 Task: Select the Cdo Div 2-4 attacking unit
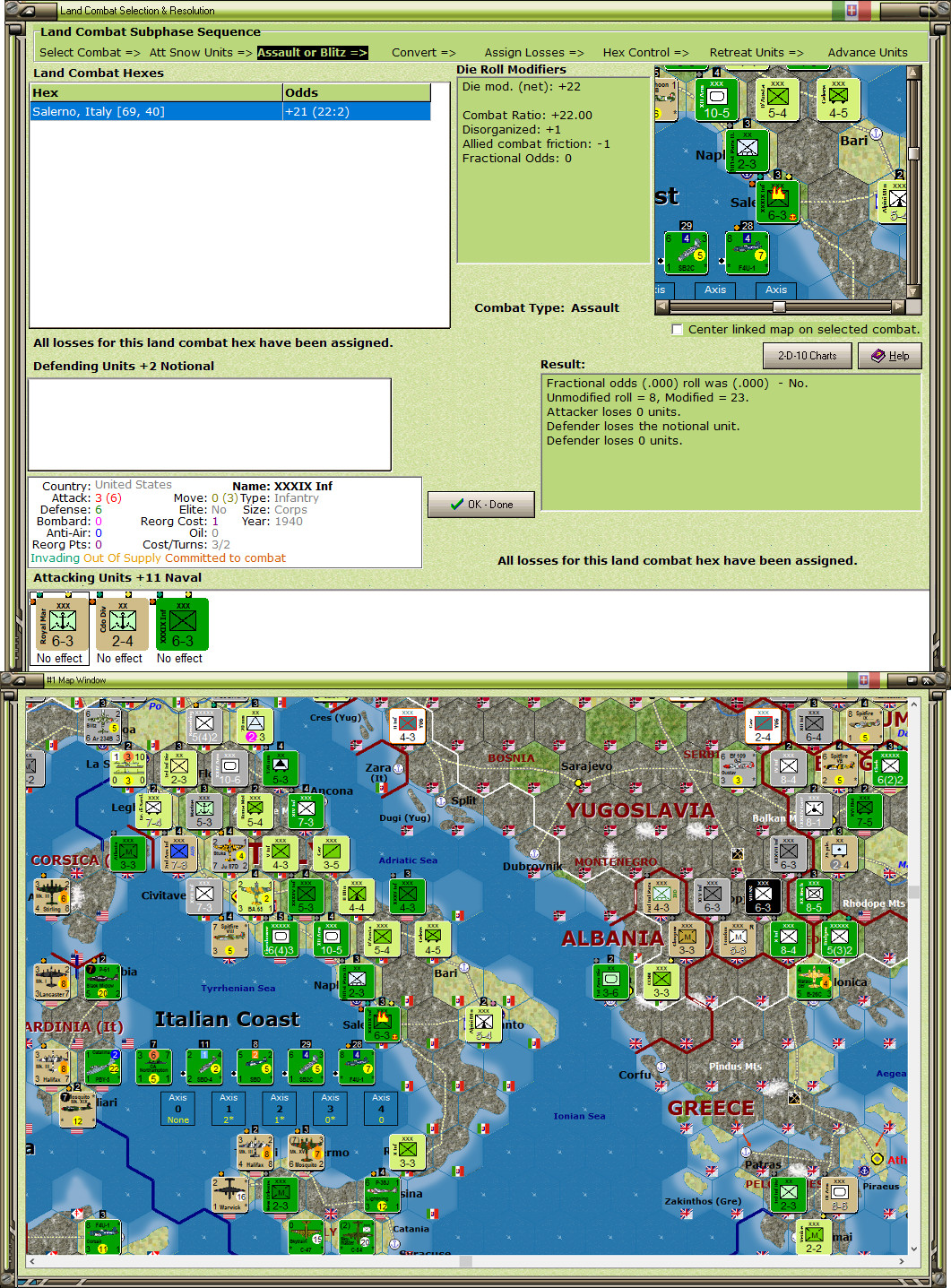pyautogui.click(x=123, y=624)
